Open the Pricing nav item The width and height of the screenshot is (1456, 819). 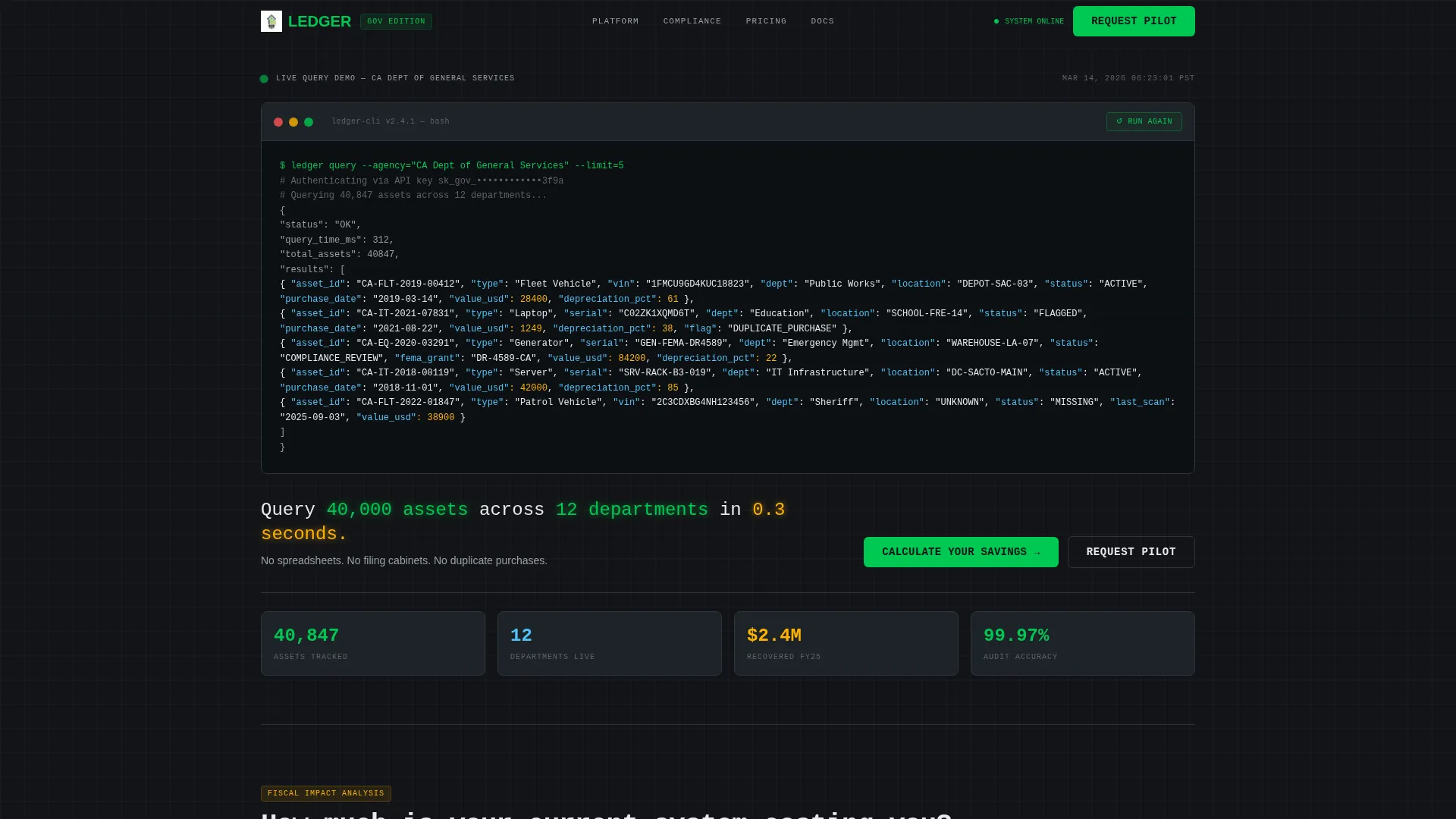click(766, 21)
